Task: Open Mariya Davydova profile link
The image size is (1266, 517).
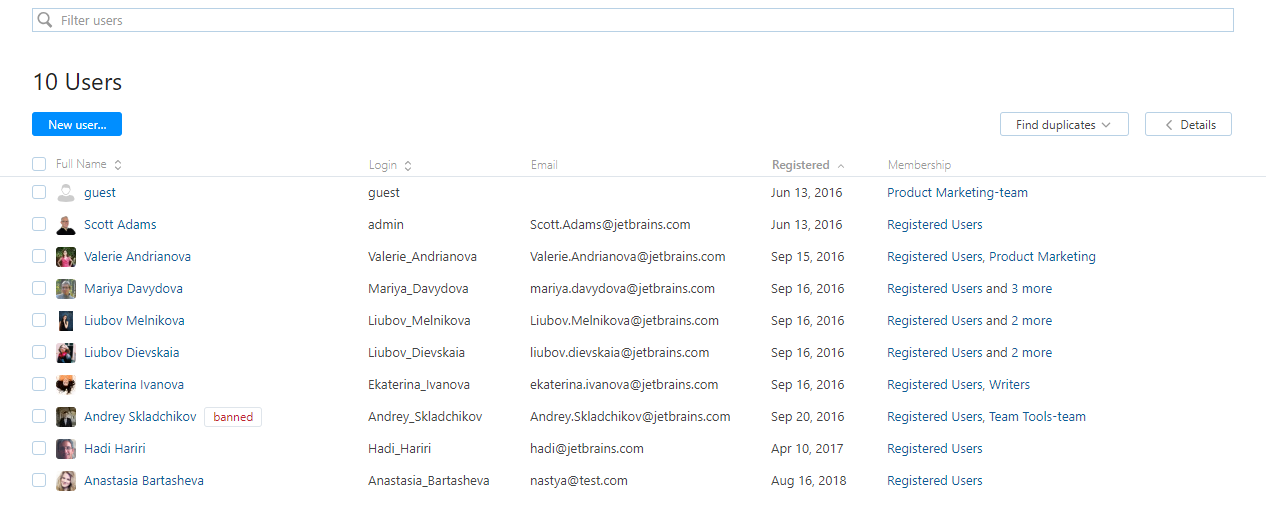Action: pyautogui.click(x=133, y=289)
